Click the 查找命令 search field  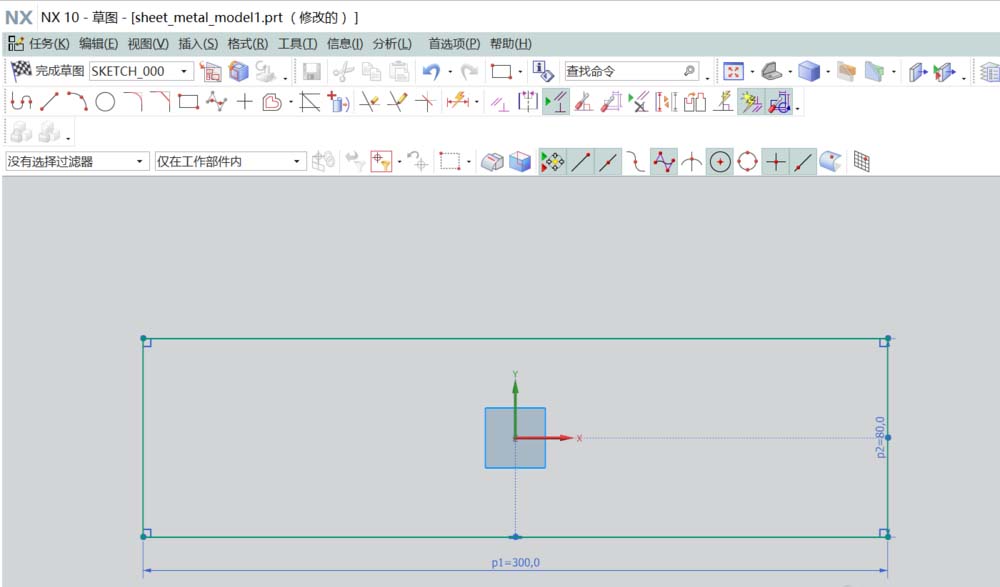631,71
